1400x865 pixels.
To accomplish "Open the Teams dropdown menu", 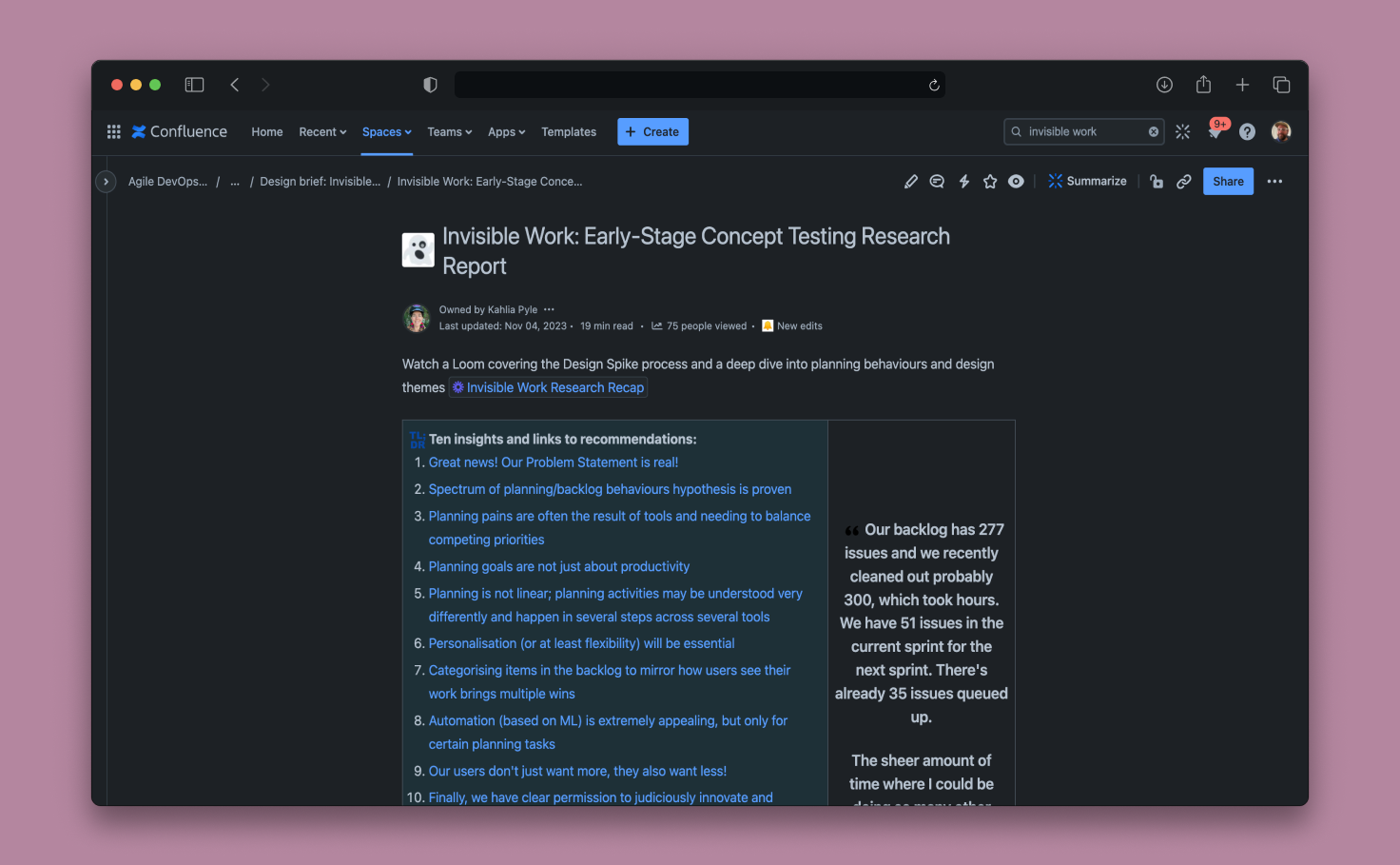I will click(x=449, y=132).
